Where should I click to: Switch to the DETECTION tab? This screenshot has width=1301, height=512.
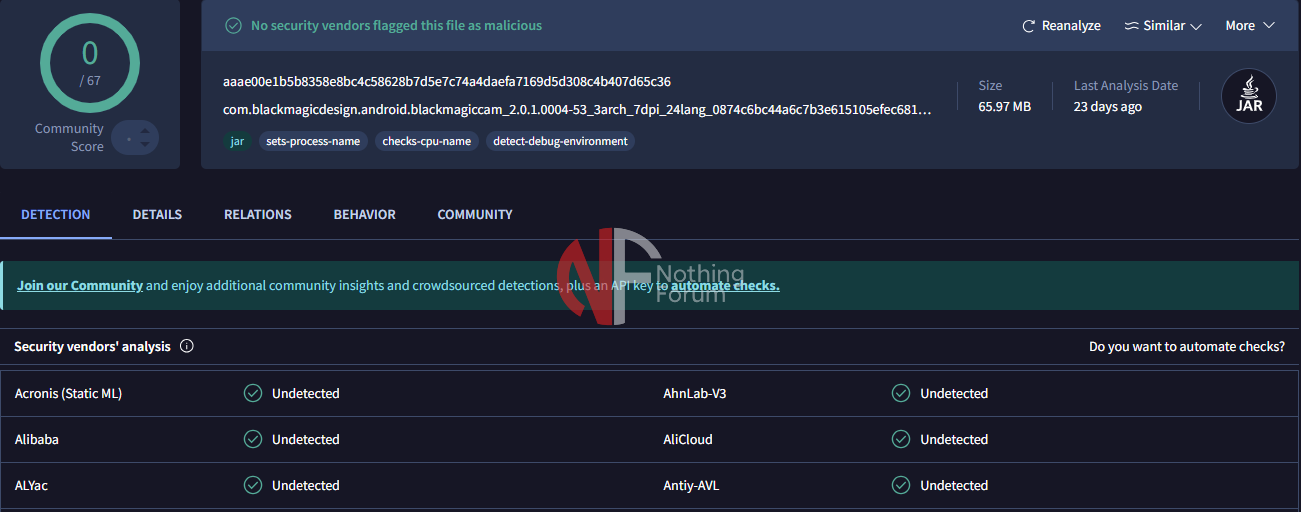(56, 215)
